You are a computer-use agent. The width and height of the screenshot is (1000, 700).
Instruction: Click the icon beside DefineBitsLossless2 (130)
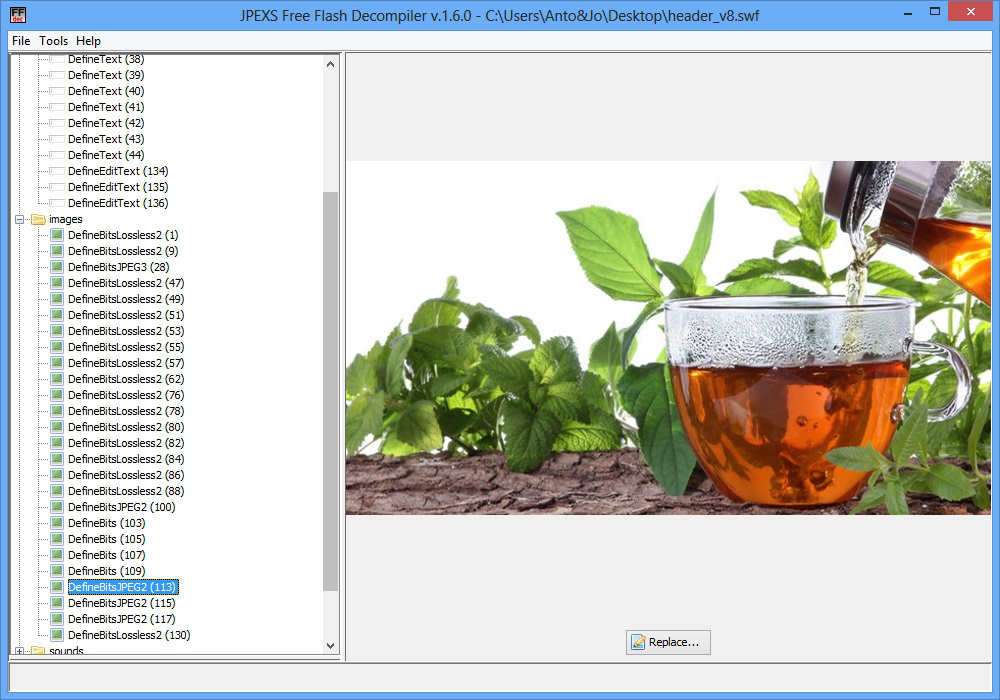tap(57, 635)
